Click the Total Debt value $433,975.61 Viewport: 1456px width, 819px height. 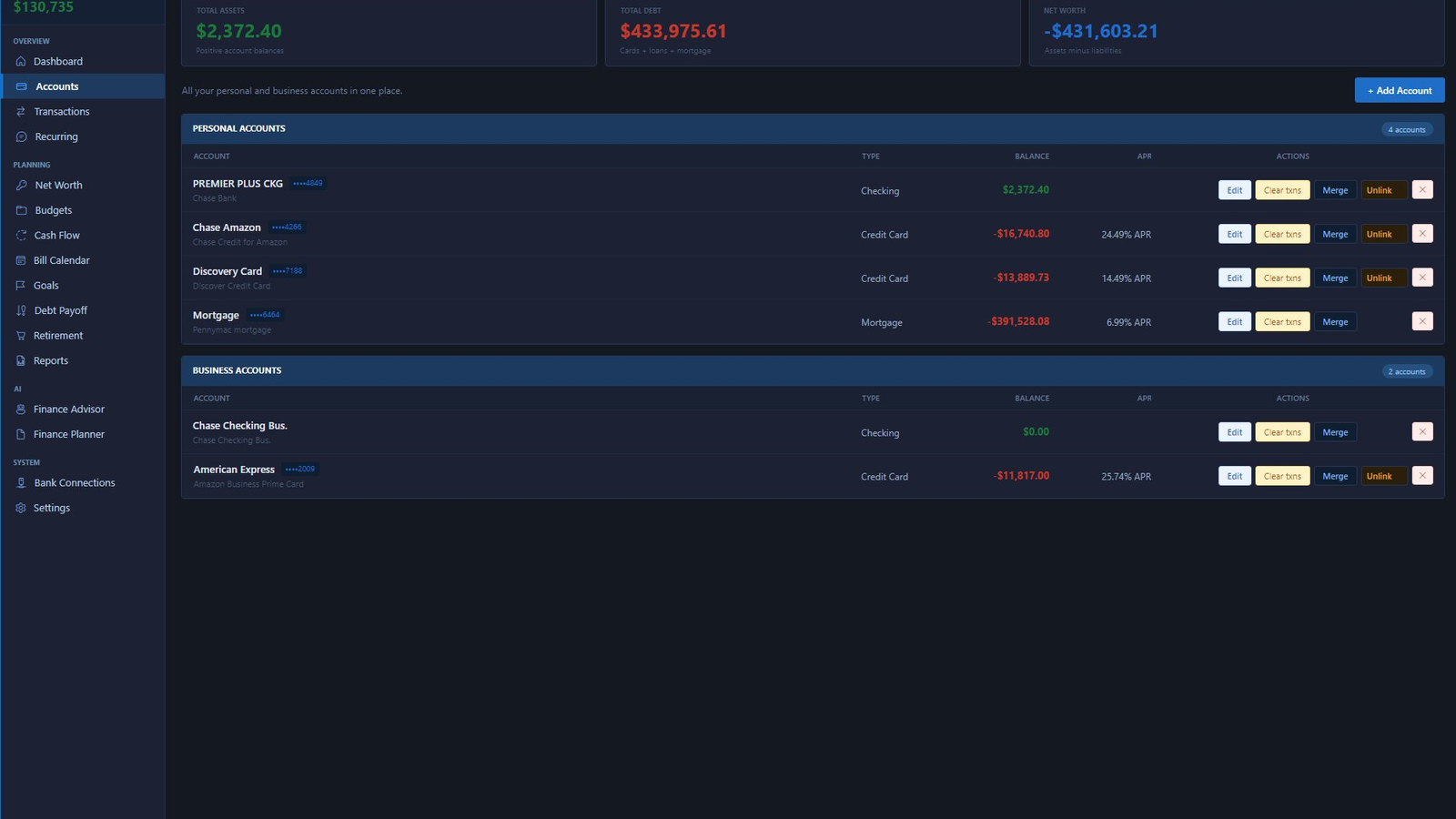click(x=673, y=31)
